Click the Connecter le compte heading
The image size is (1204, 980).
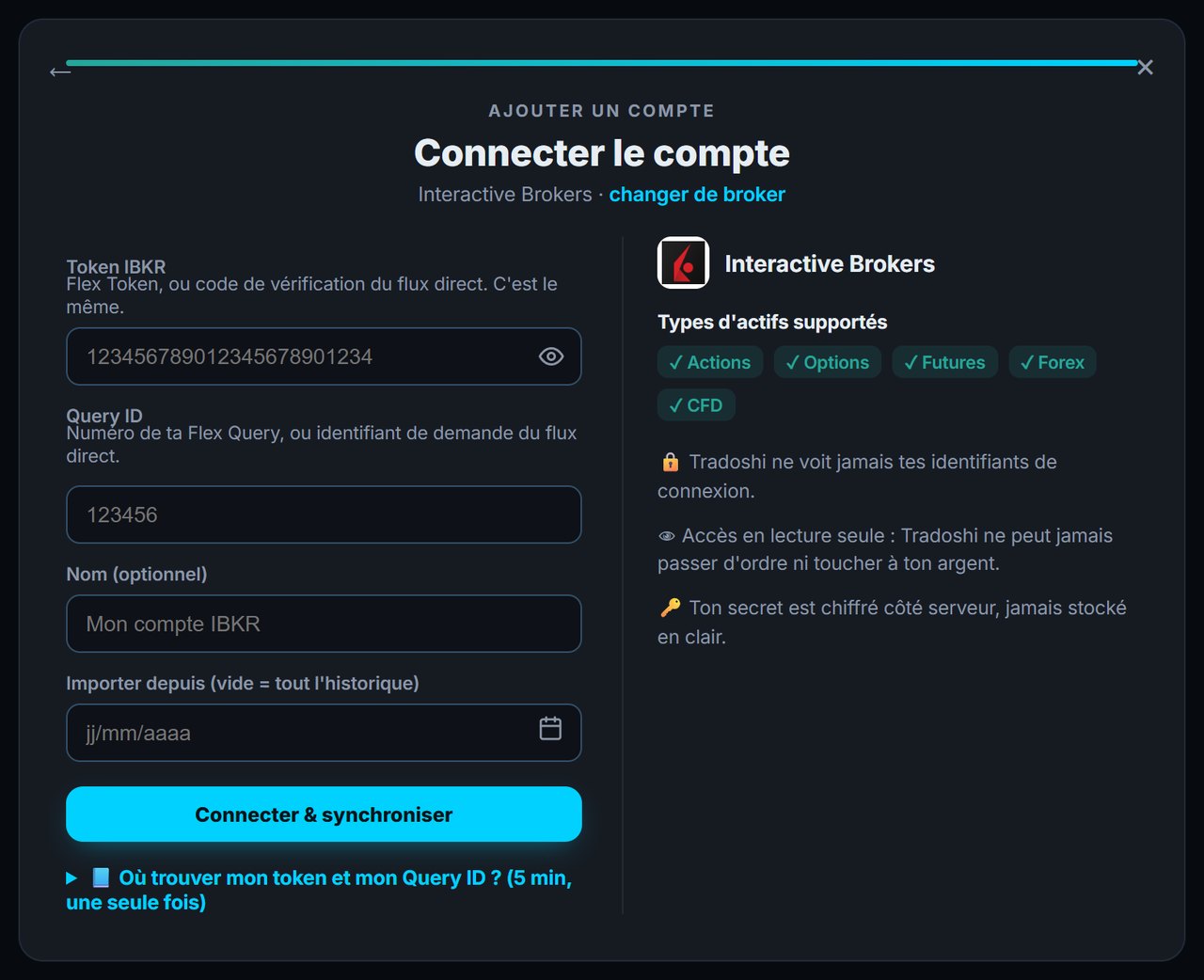[602, 153]
